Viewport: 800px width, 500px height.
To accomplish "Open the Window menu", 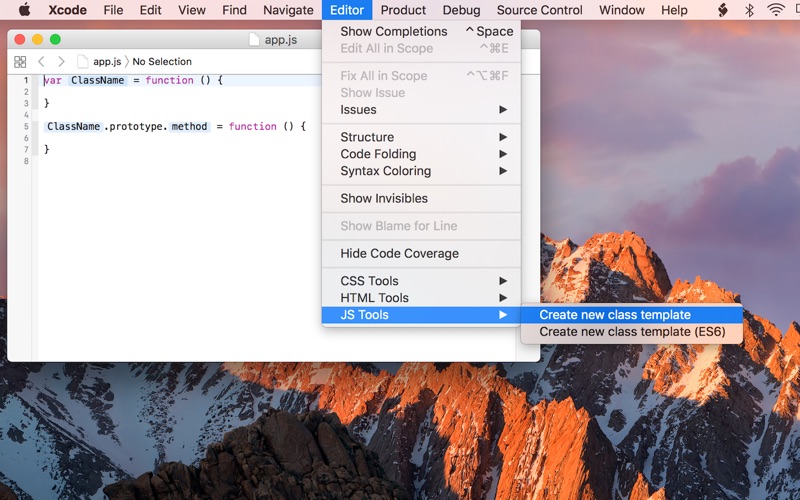I will [621, 10].
